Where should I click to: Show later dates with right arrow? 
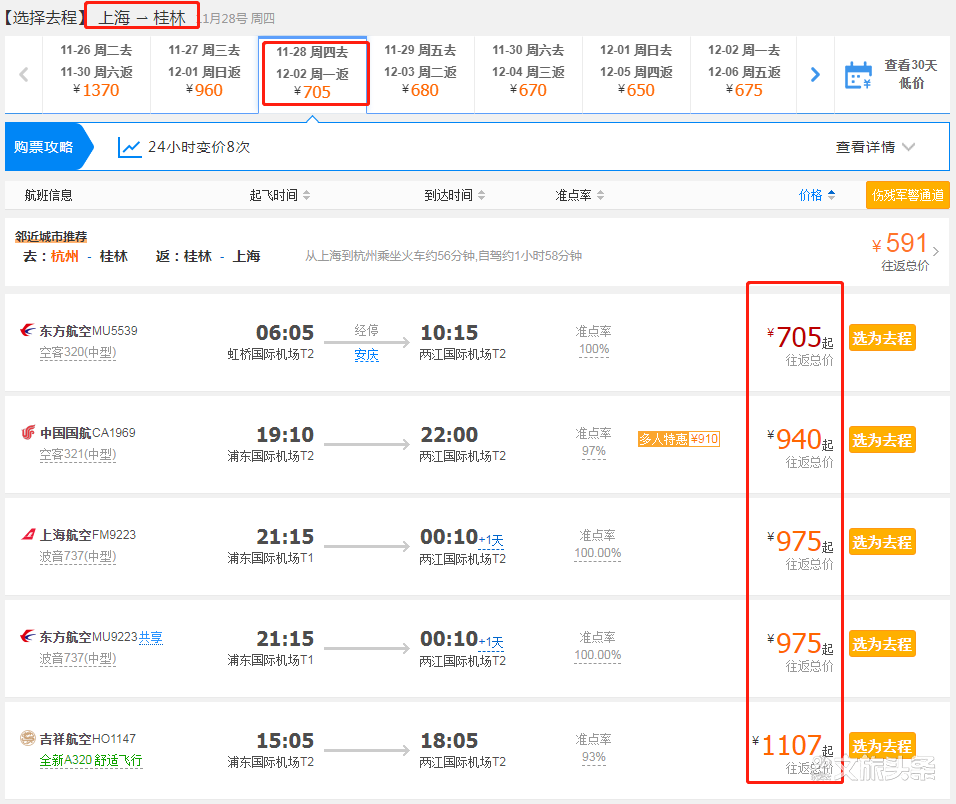tap(815, 74)
